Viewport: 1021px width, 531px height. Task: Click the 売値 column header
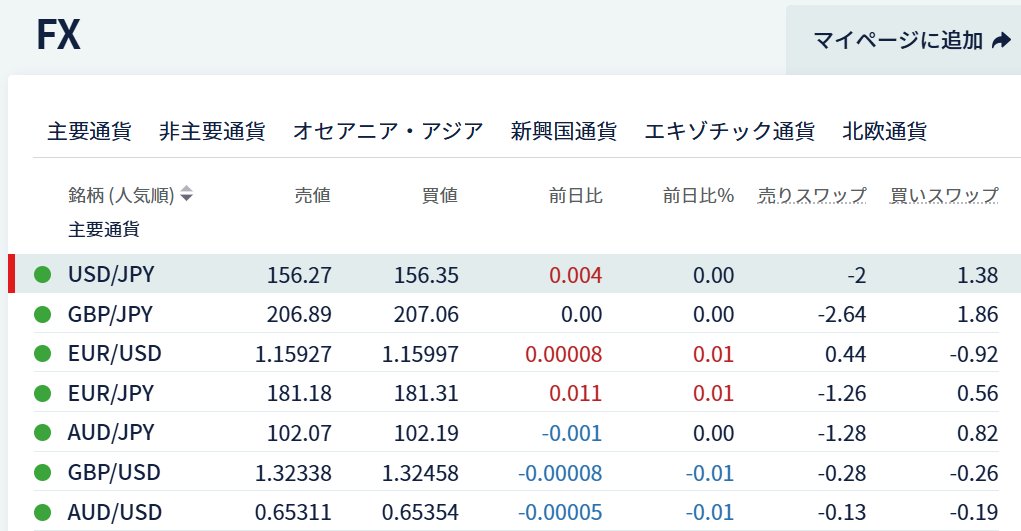tap(313, 195)
